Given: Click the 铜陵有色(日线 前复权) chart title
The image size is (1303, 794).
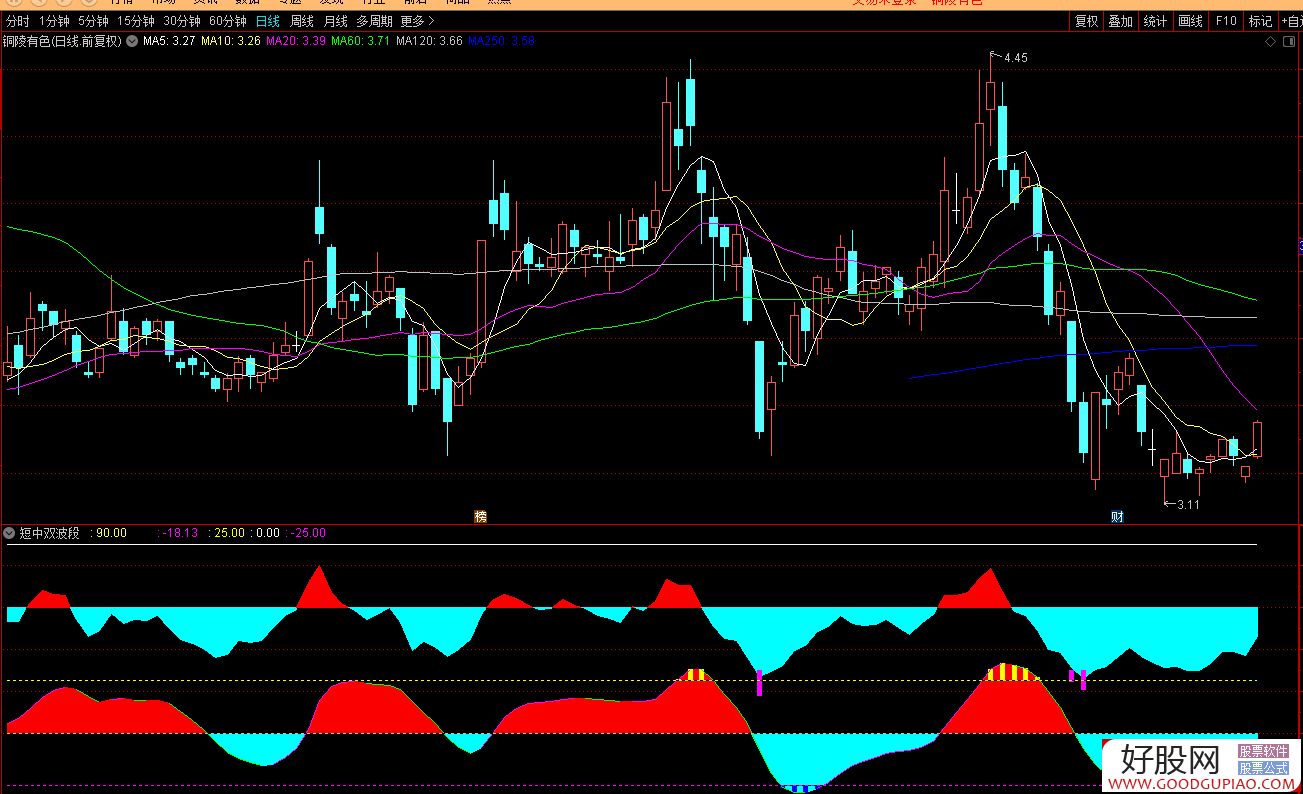Looking at the screenshot, I should 62,42.
